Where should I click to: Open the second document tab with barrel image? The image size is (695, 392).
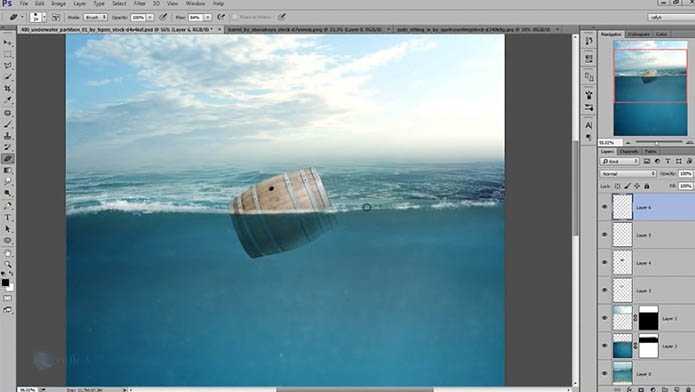click(308, 29)
